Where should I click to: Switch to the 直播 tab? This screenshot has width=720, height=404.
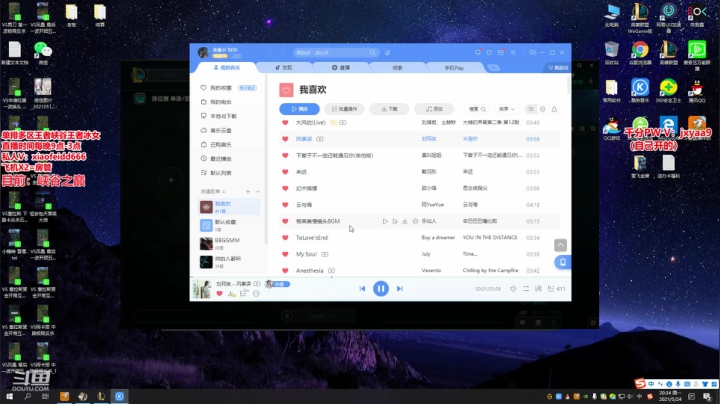coord(341,67)
